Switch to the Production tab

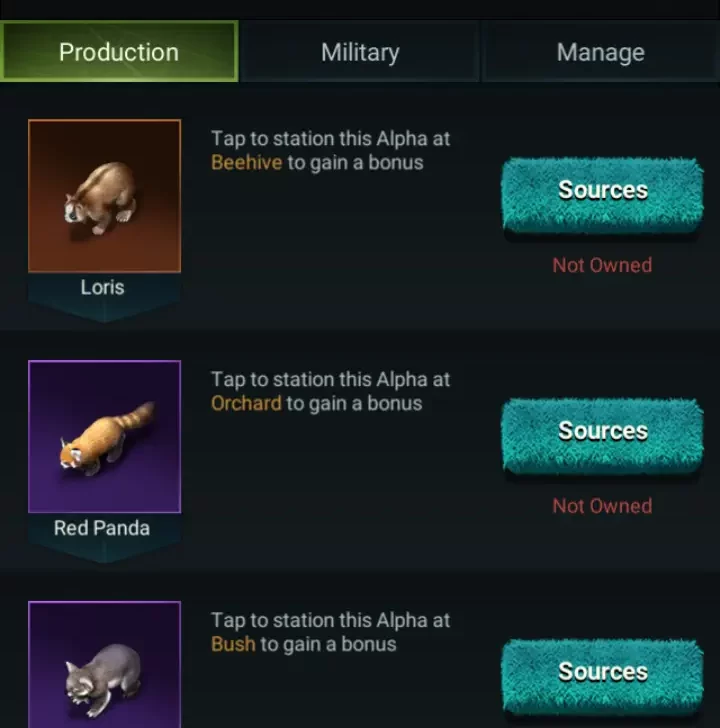119,52
